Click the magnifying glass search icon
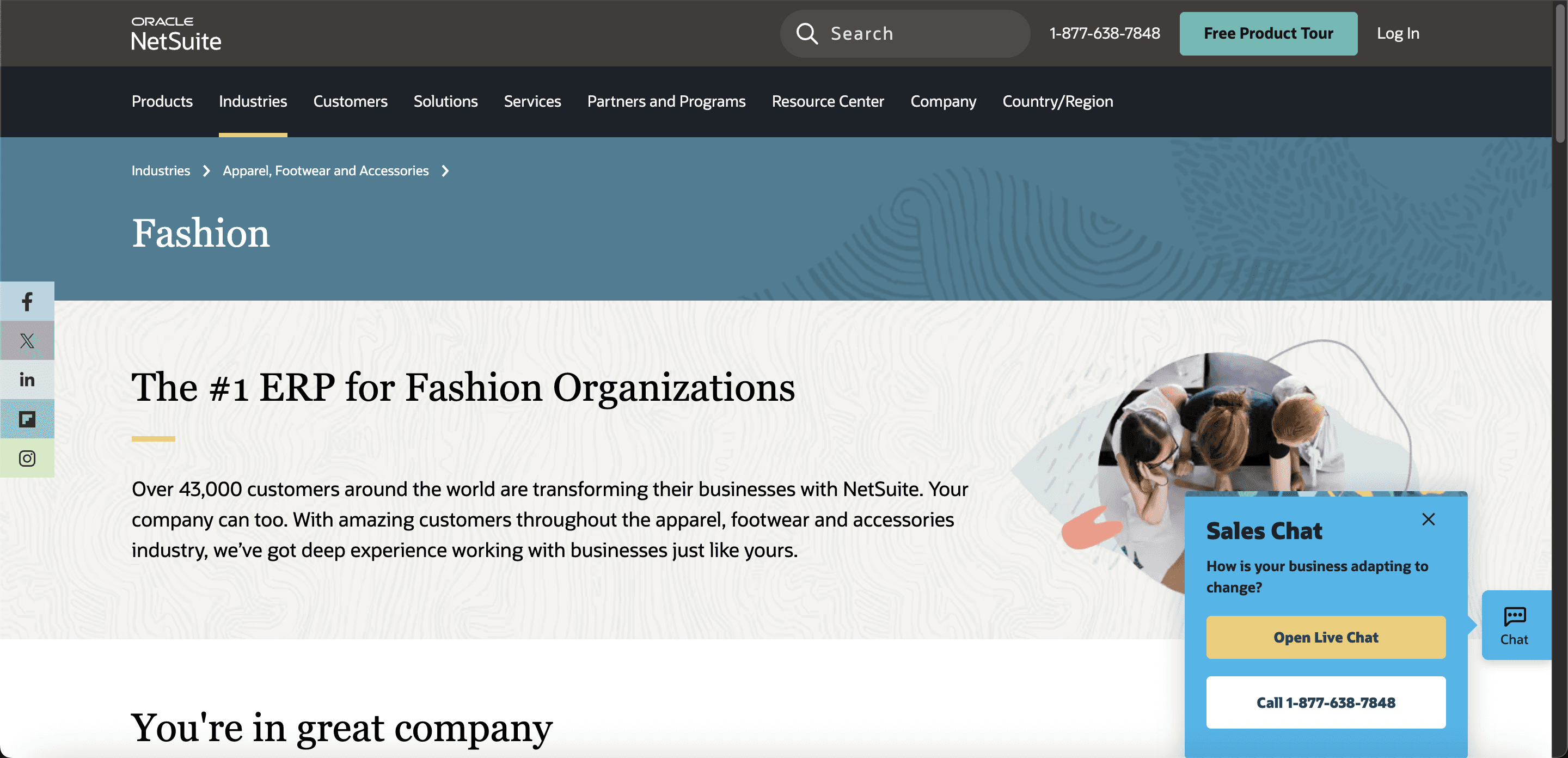This screenshot has width=1568, height=758. pos(806,33)
